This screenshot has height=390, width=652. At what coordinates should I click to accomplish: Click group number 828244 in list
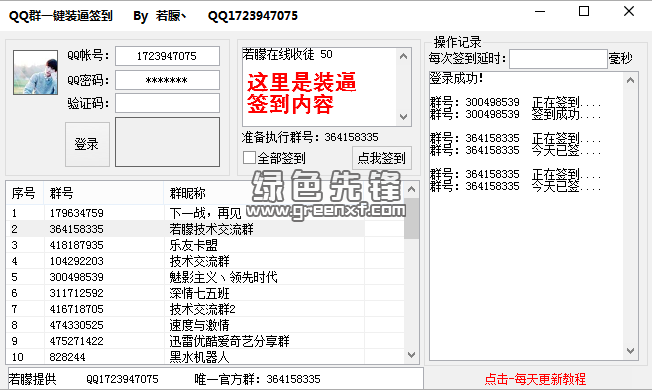67,357
